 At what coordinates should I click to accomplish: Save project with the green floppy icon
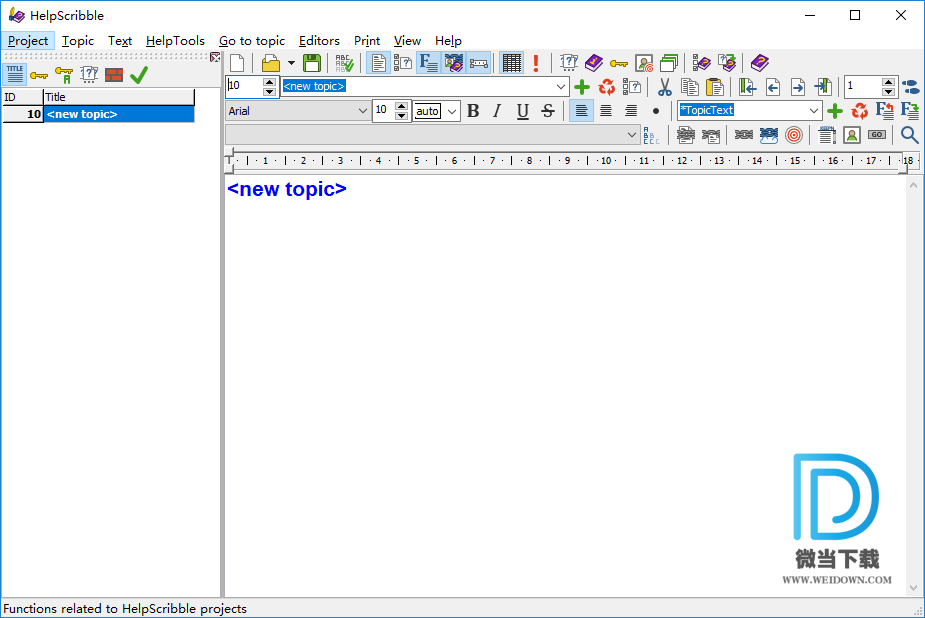(311, 63)
